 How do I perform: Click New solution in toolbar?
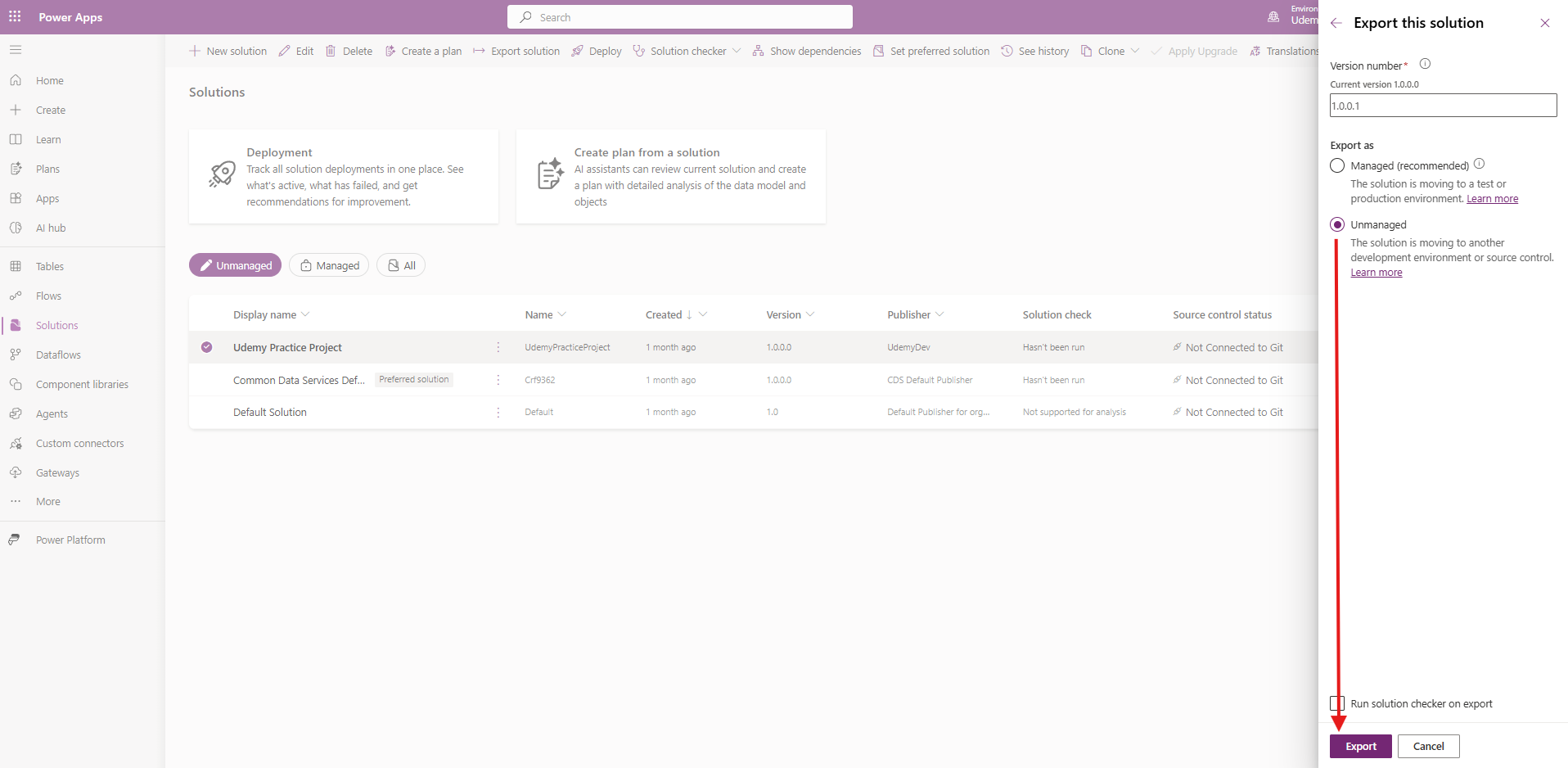[228, 51]
